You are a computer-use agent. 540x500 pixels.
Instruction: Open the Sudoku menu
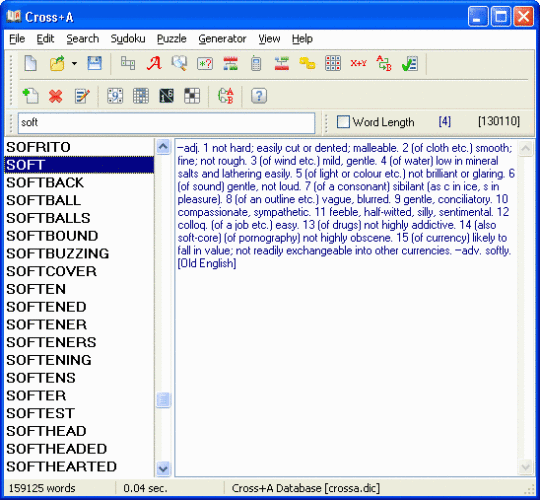(x=128, y=39)
